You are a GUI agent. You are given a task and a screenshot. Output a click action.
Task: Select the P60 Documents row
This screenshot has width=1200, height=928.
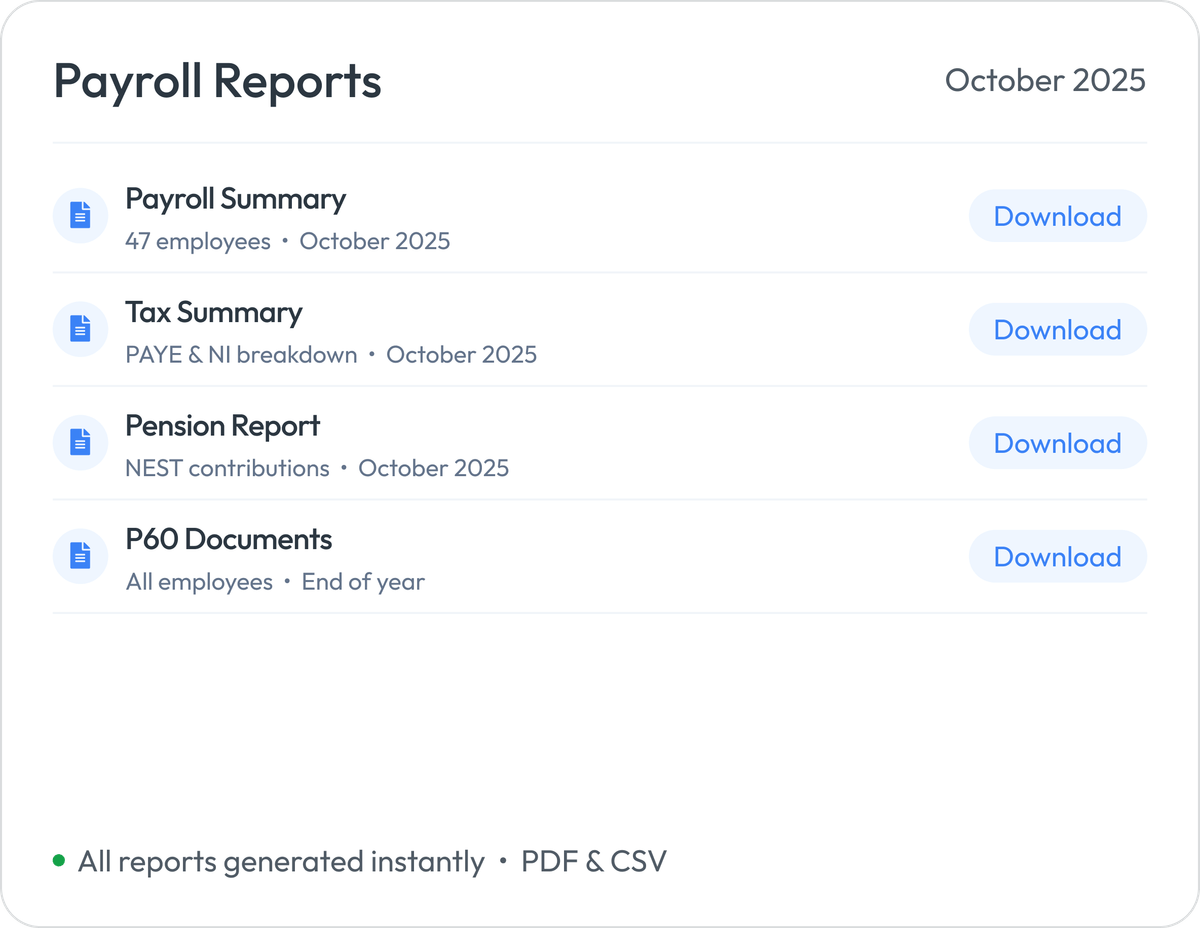point(229,539)
